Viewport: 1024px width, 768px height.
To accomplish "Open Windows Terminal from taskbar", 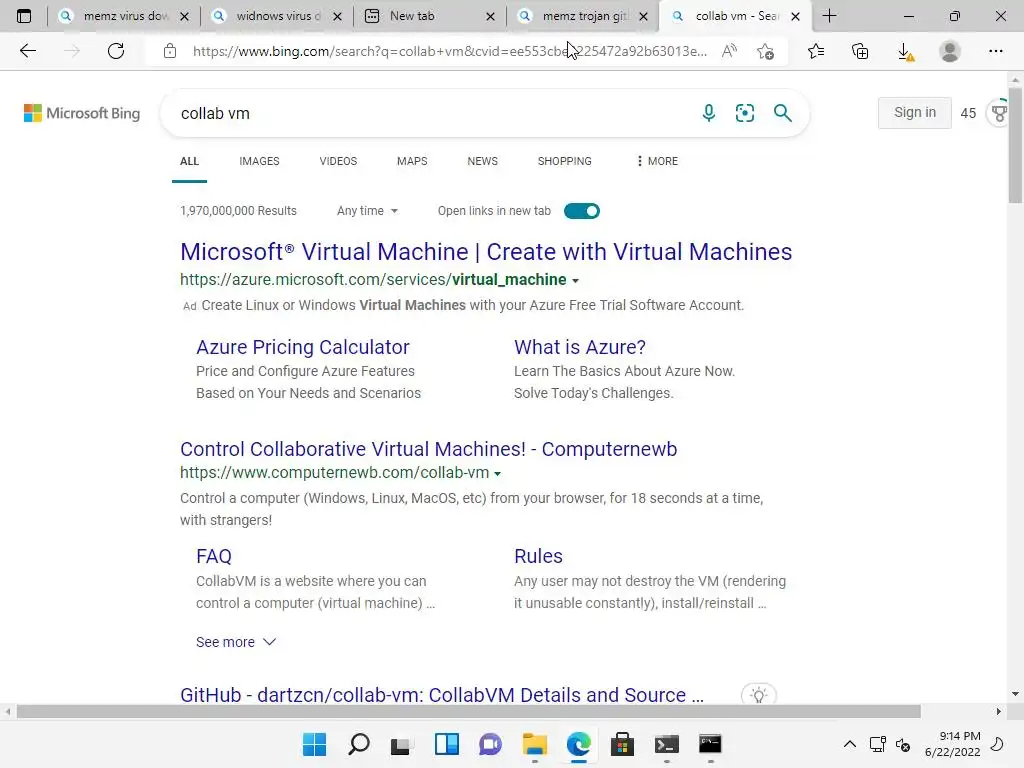I will pos(666,744).
